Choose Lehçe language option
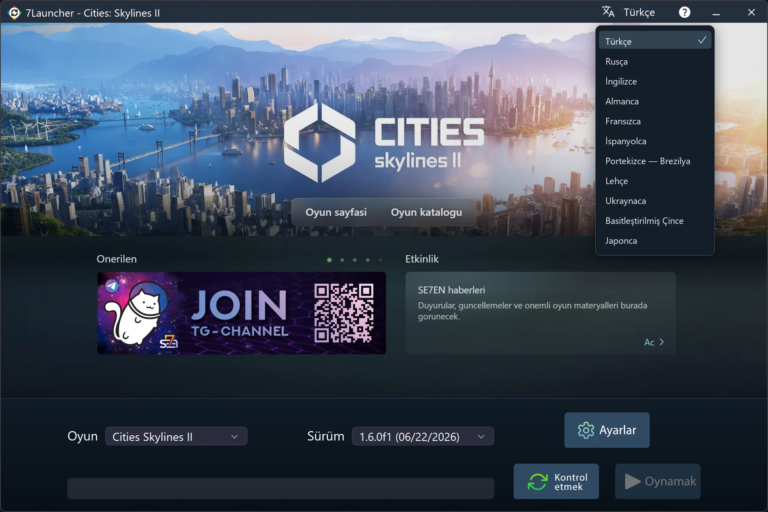The height and width of the screenshot is (512, 768). pyautogui.click(x=655, y=181)
